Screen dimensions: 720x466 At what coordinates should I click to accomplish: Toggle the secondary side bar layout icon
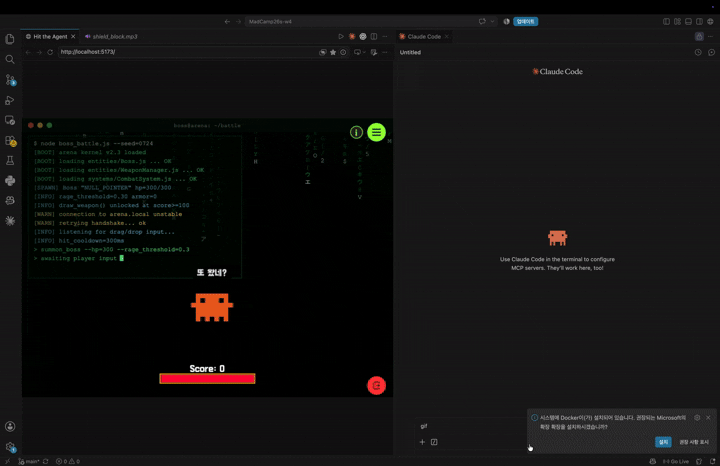pyautogui.click(x=699, y=22)
